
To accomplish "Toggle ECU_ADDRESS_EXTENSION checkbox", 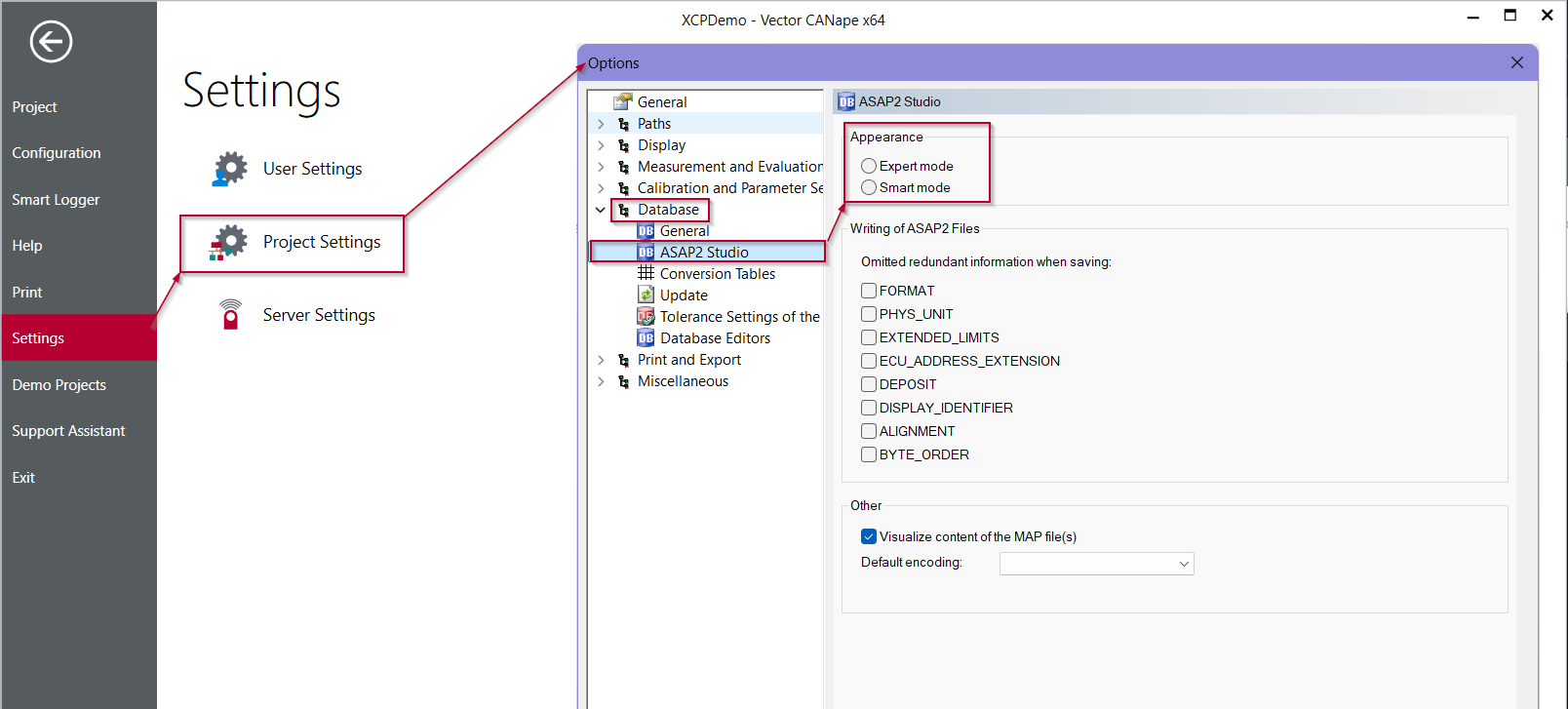I will point(869,361).
